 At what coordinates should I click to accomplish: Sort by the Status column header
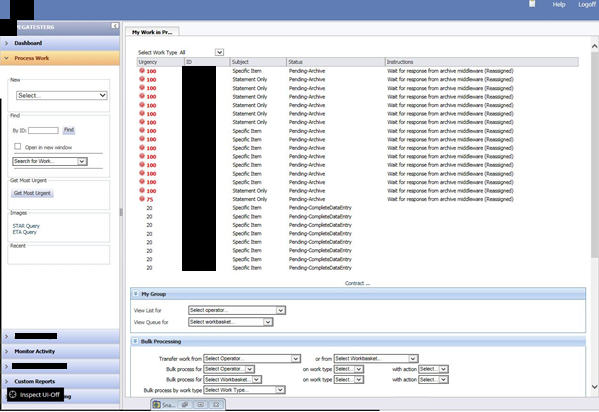336,62
